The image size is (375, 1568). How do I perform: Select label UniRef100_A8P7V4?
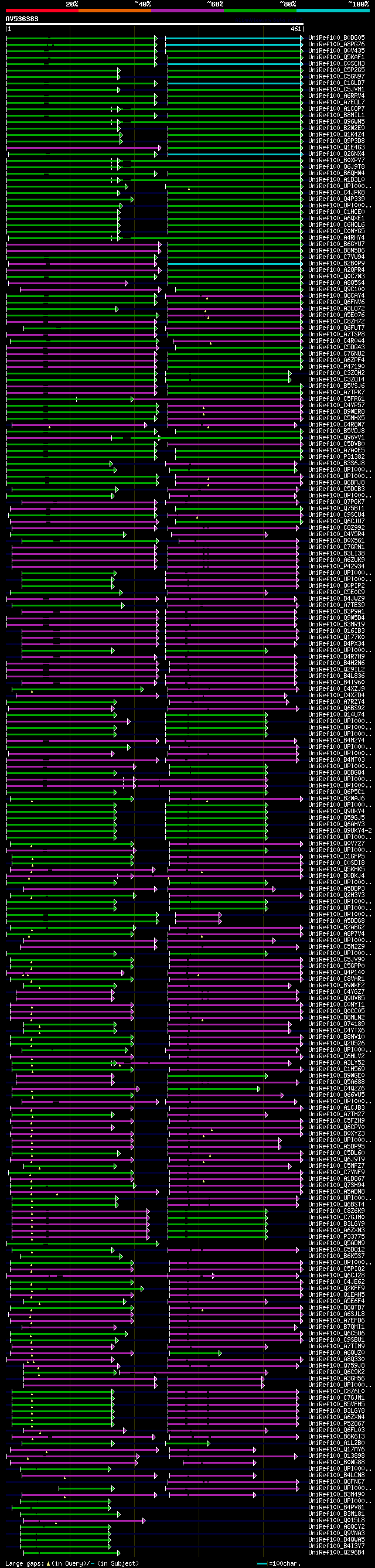(337, 935)
